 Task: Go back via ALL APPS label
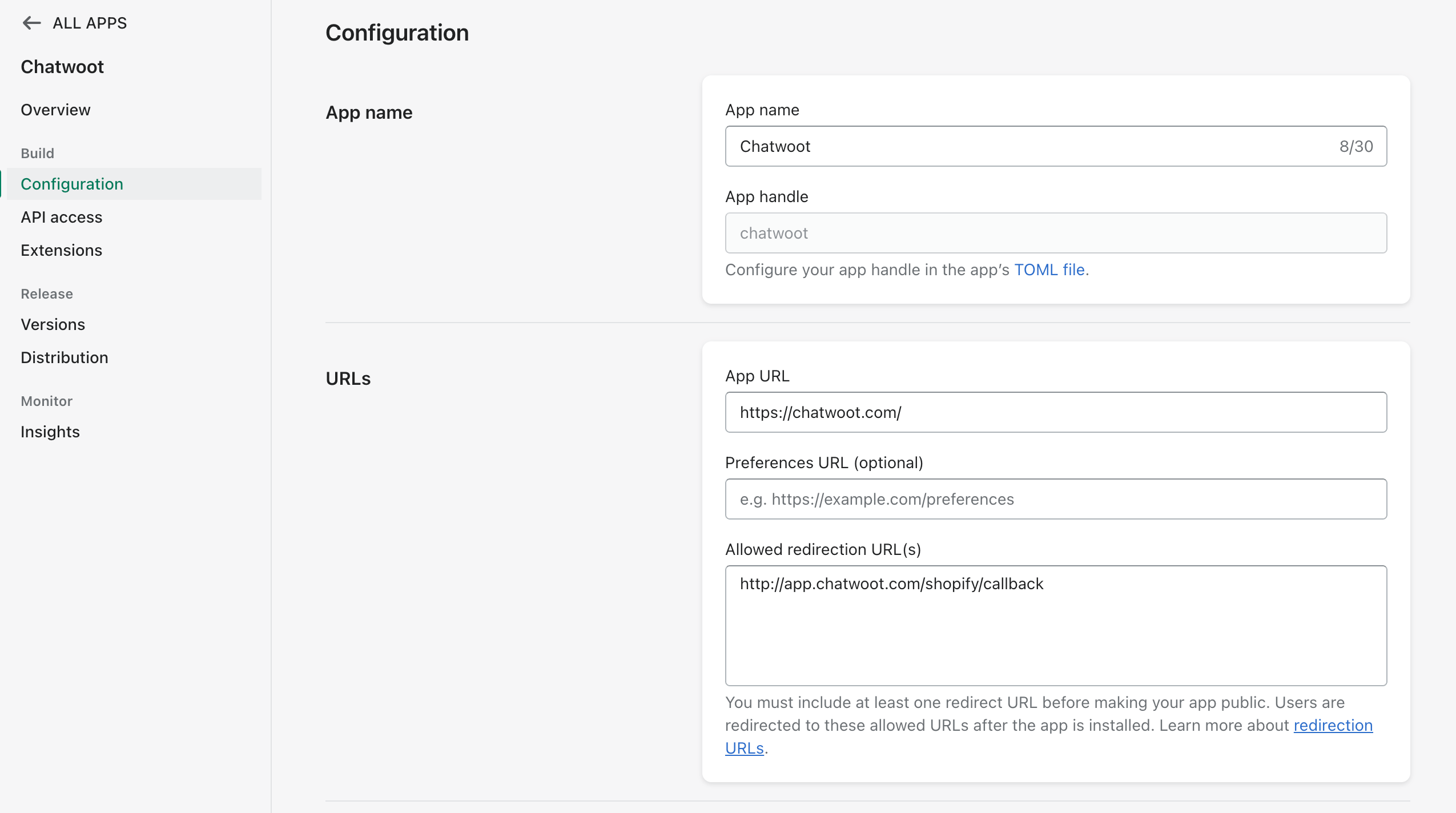coord(90,23)
